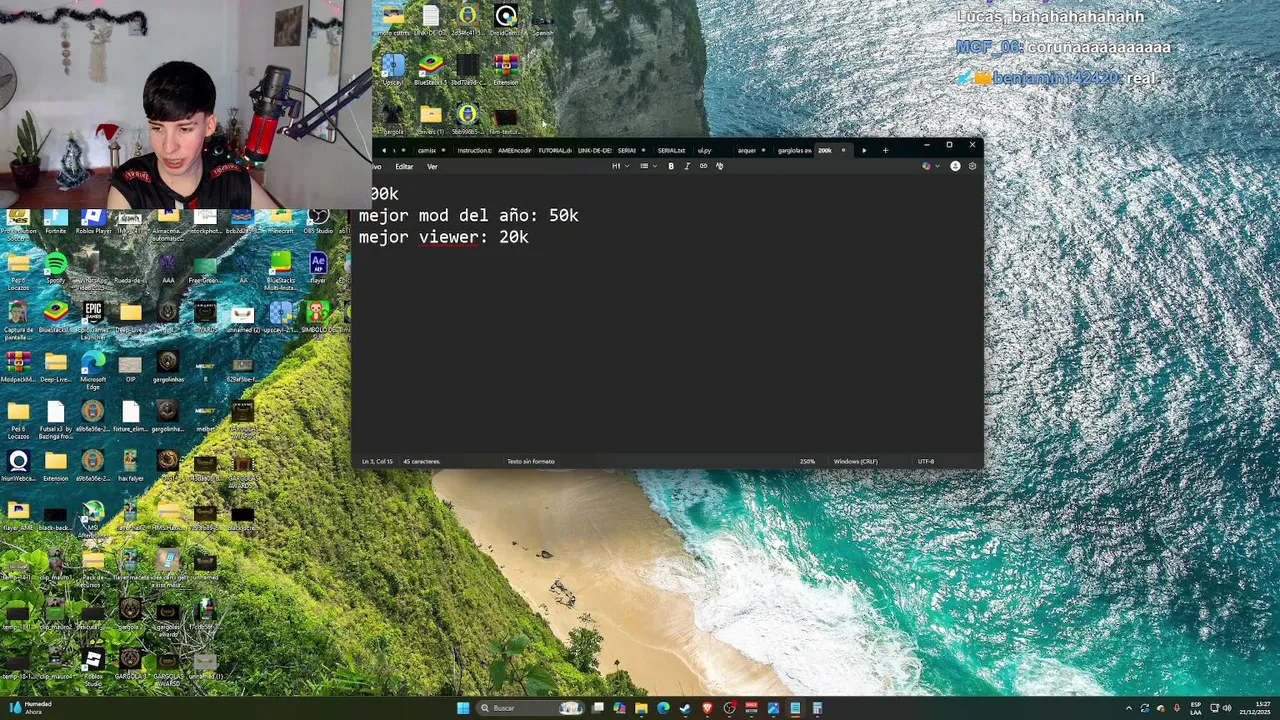Viewport: 1280px width, 720px height.
Task: Open the Notepad icon in the taskbar
Action: click(795, 708)
